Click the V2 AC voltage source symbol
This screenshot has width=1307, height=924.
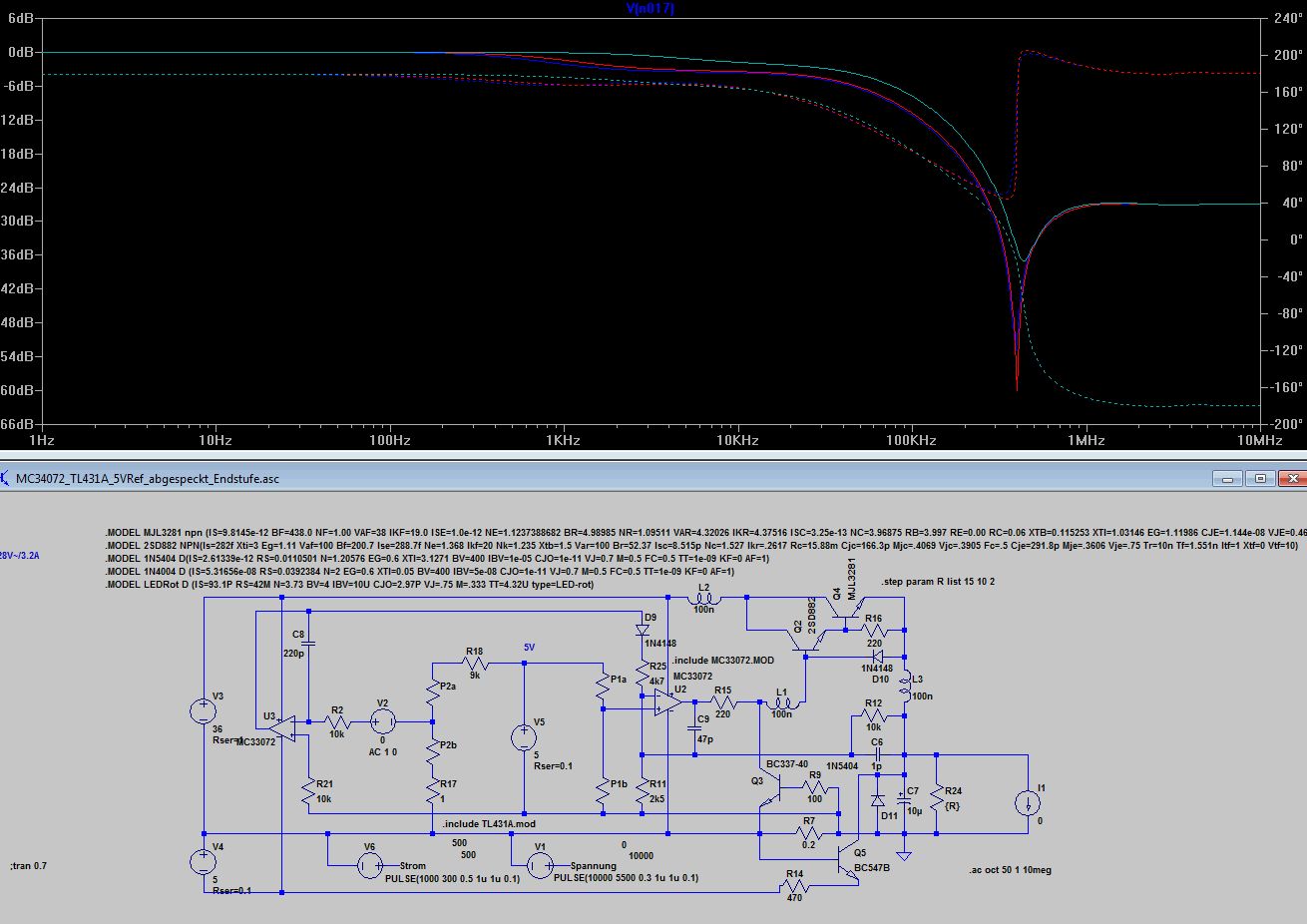coord(383,721)
